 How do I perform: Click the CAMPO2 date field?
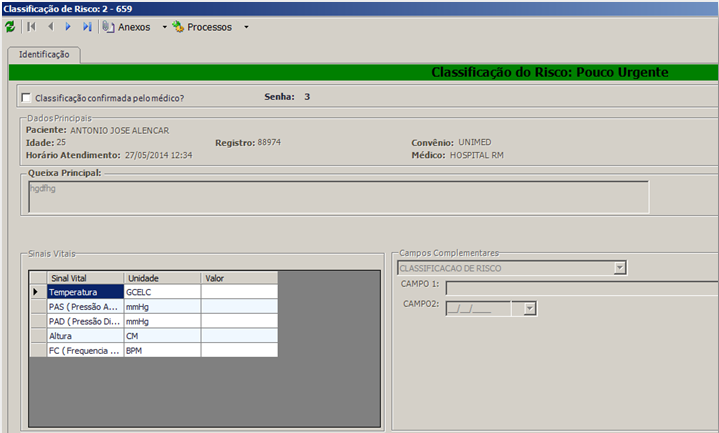click(478, 309)
